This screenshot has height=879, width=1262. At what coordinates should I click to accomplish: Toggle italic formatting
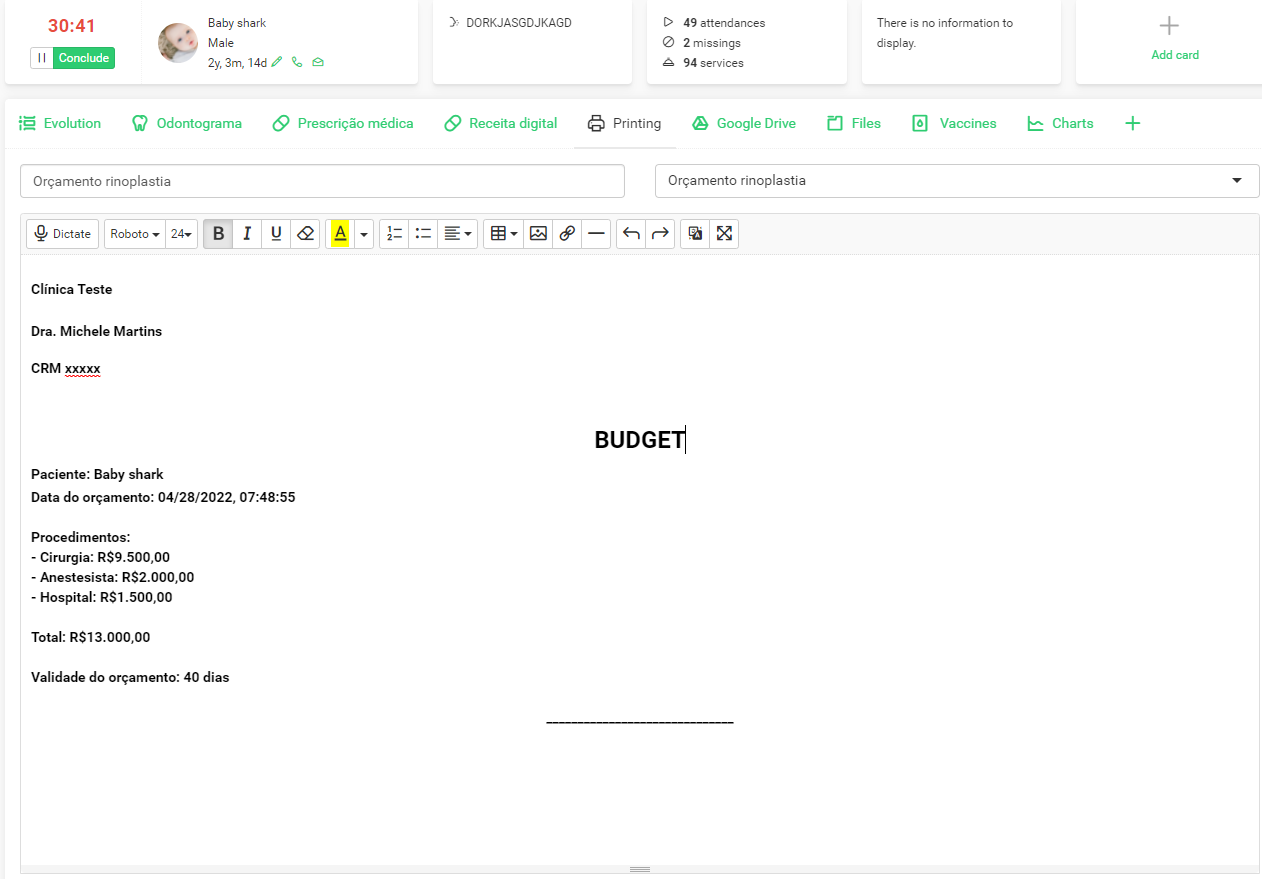247,234
